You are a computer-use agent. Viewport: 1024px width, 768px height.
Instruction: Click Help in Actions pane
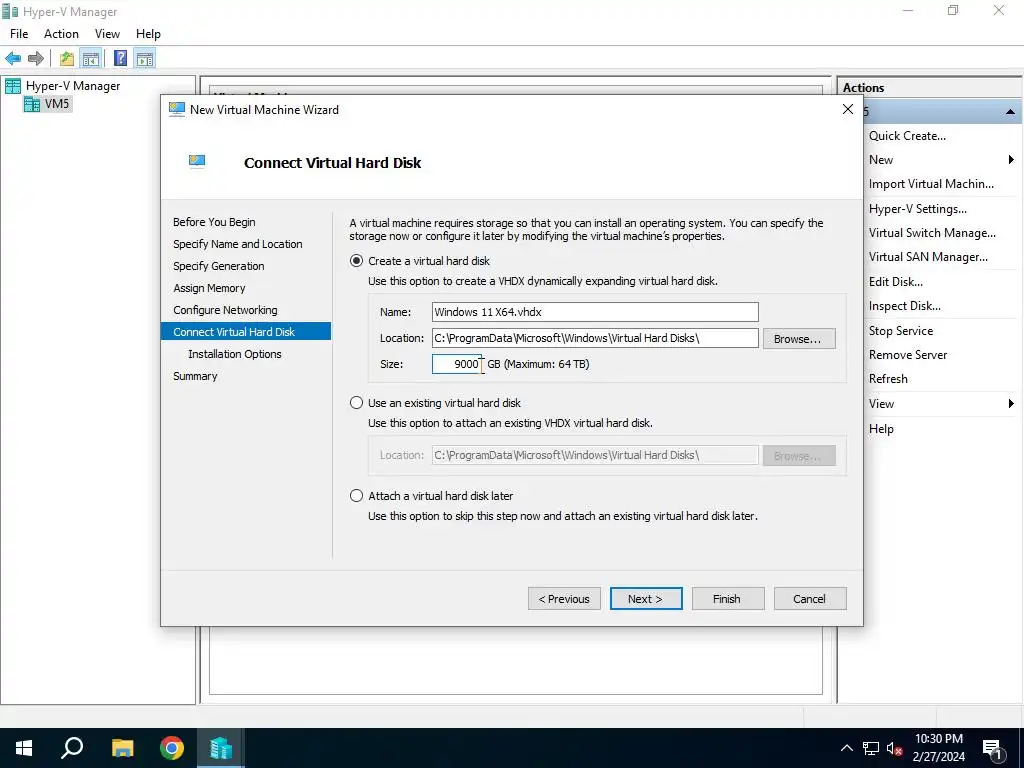[x=881, y=429]
